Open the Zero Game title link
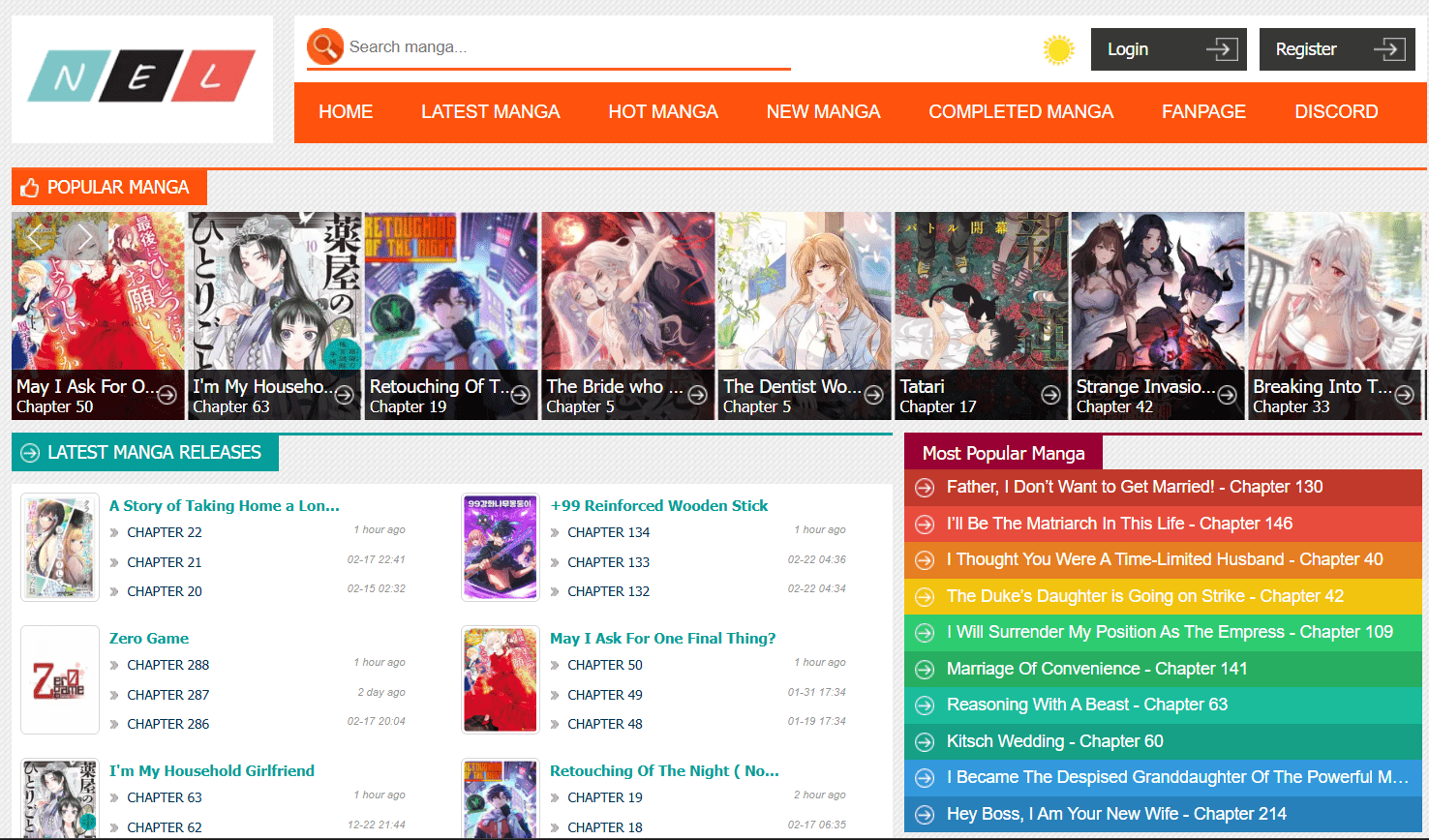Image resolution: width=1429 pixels, height=840 pixels. coord(149,639)
